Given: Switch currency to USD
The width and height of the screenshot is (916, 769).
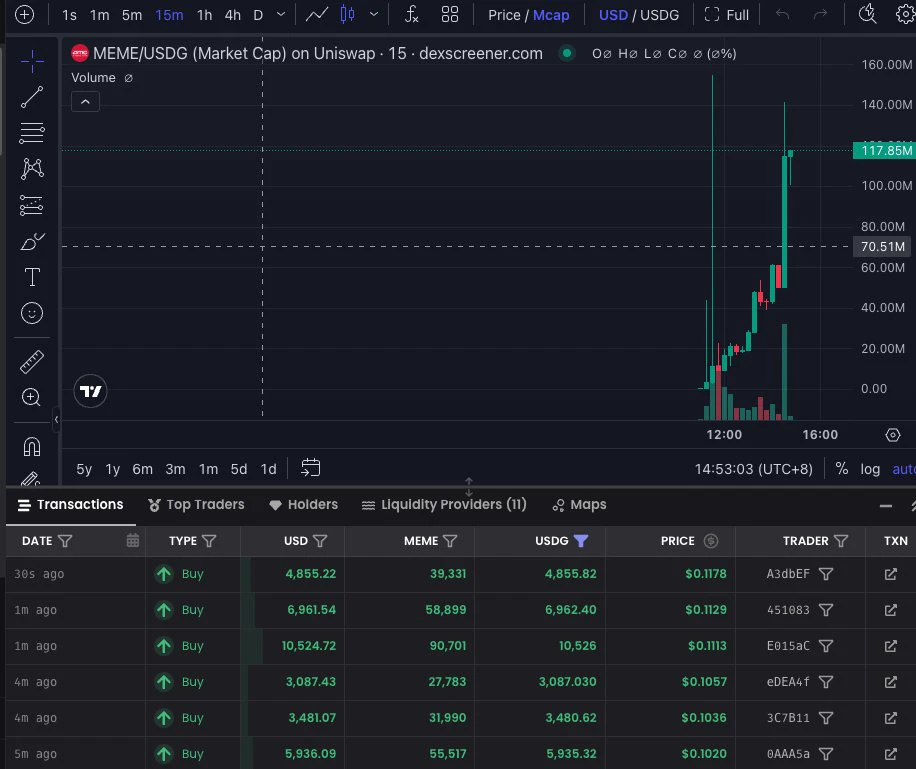Looking at the screenshot, I should click(613, 15).
